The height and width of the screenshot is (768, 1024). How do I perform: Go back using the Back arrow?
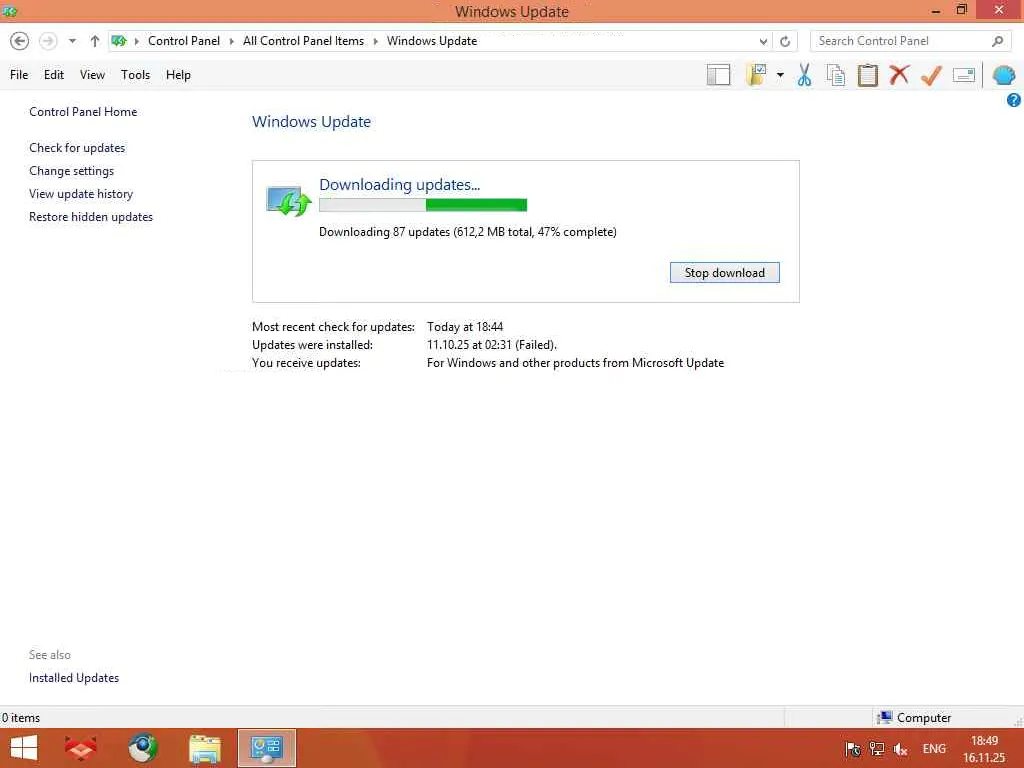[20, 41]
